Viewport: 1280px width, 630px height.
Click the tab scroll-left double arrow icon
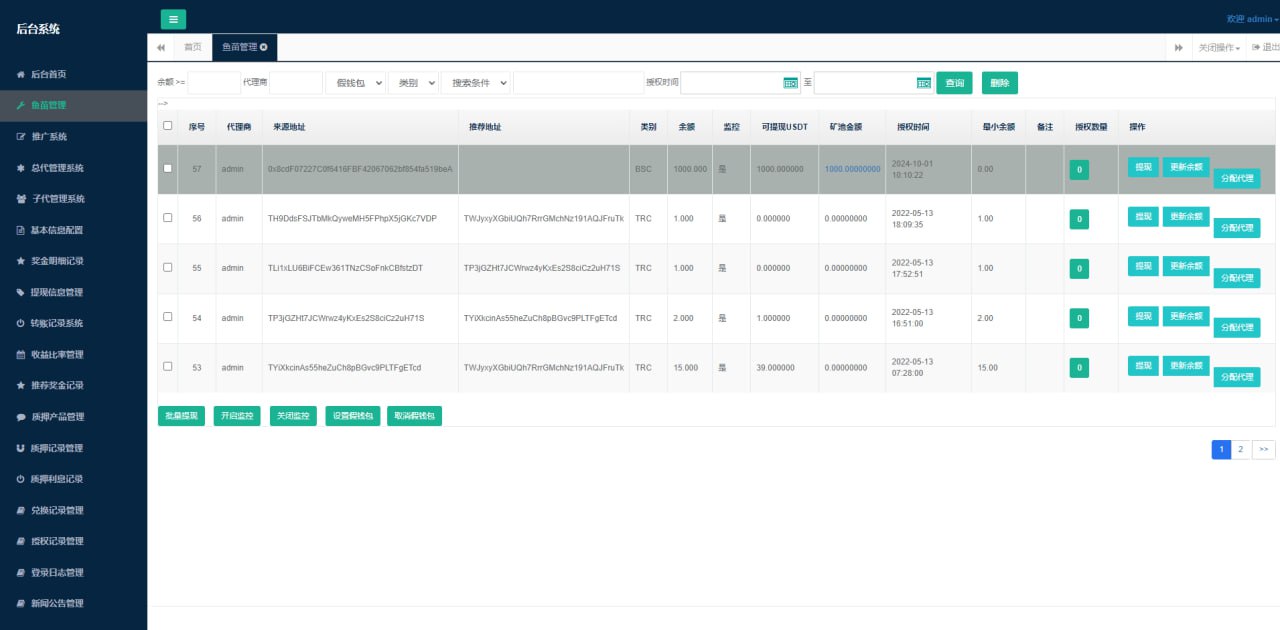point(161,47)
